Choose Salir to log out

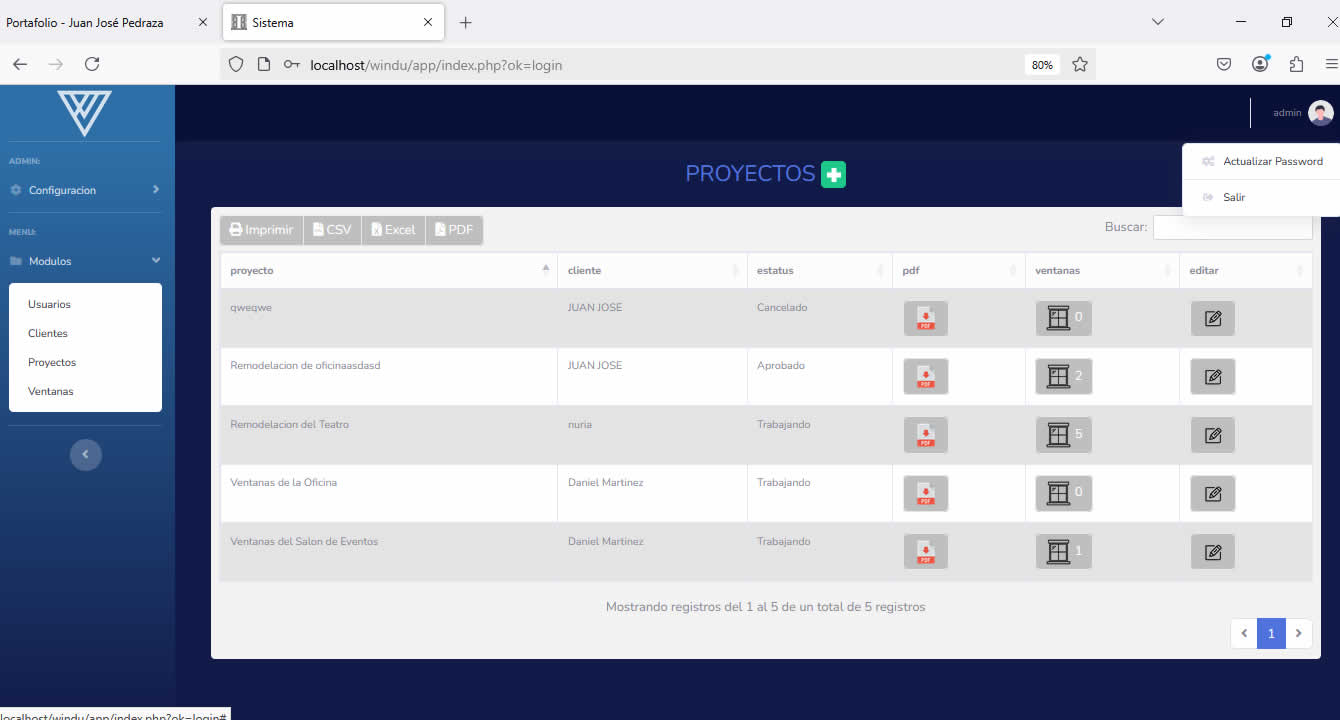click(1234, 197)
